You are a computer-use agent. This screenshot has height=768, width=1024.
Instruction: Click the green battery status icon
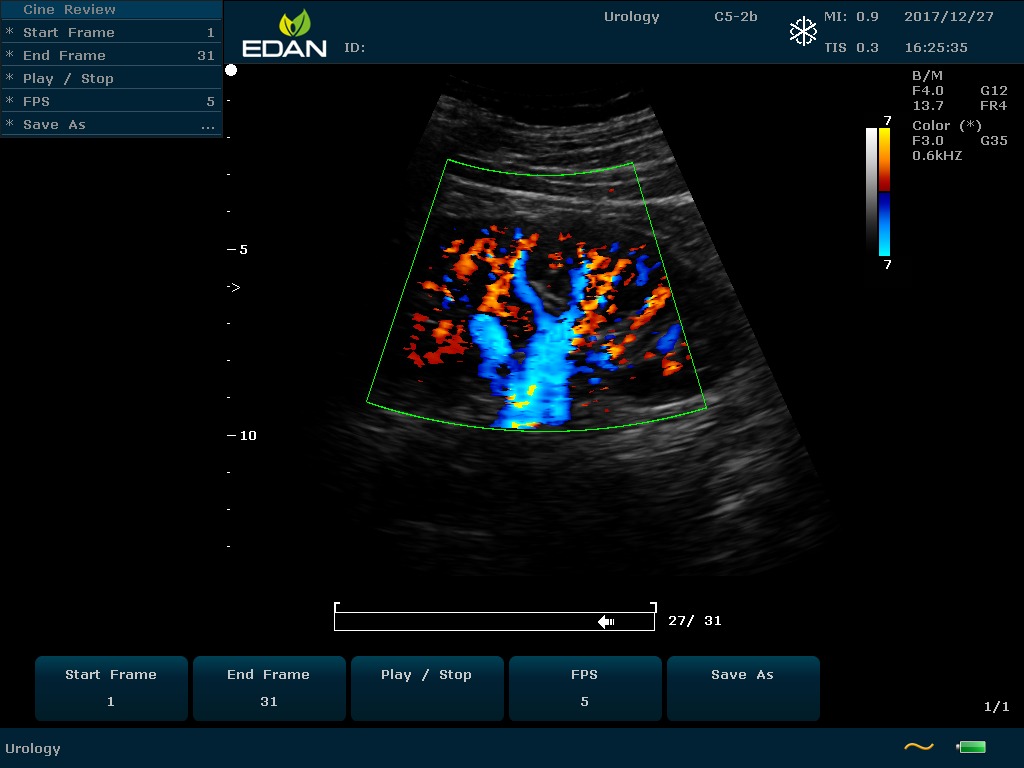tap(972, 747)
